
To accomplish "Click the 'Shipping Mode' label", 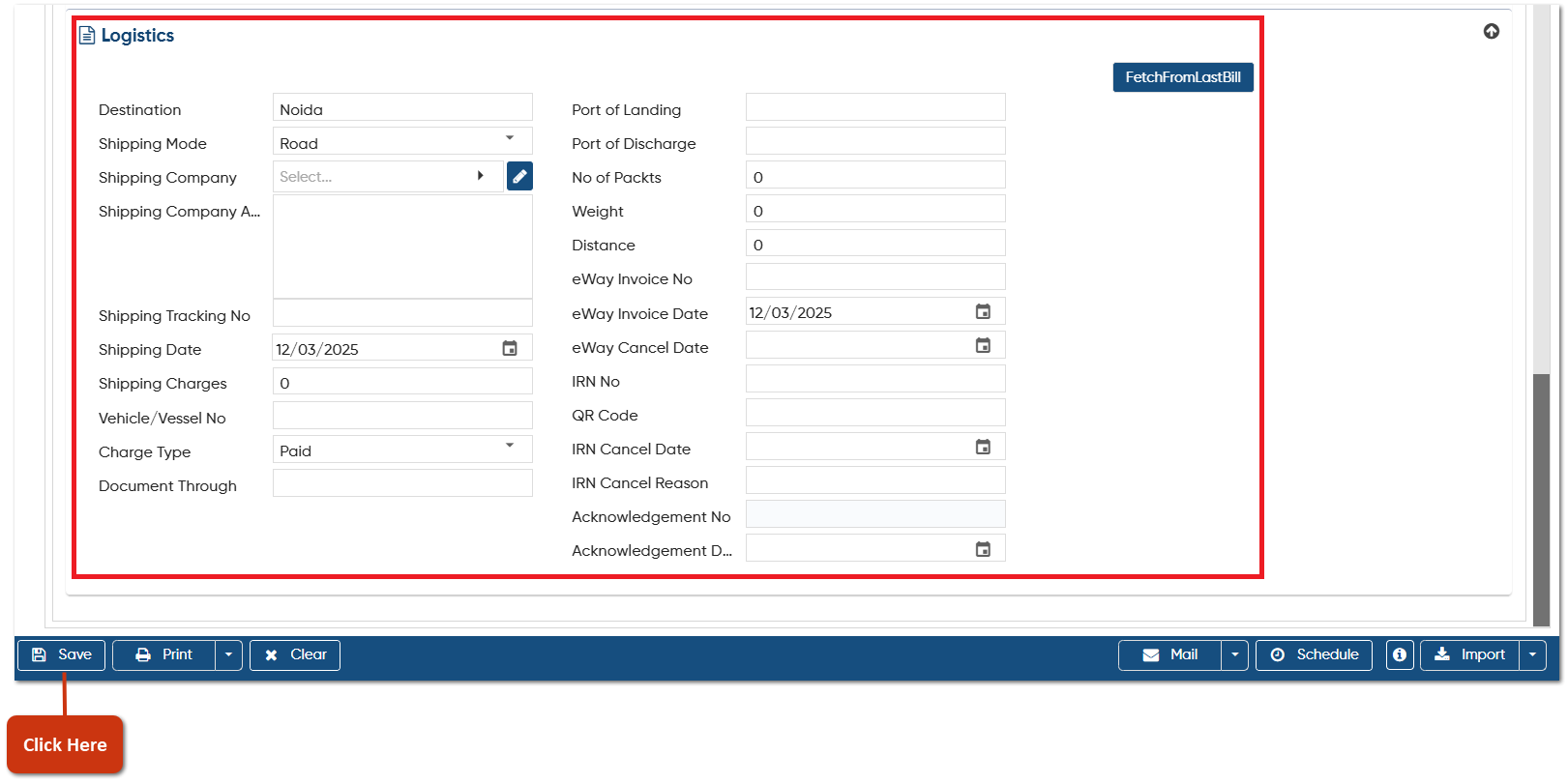I will pyautogui.click(x=153, y=144).
